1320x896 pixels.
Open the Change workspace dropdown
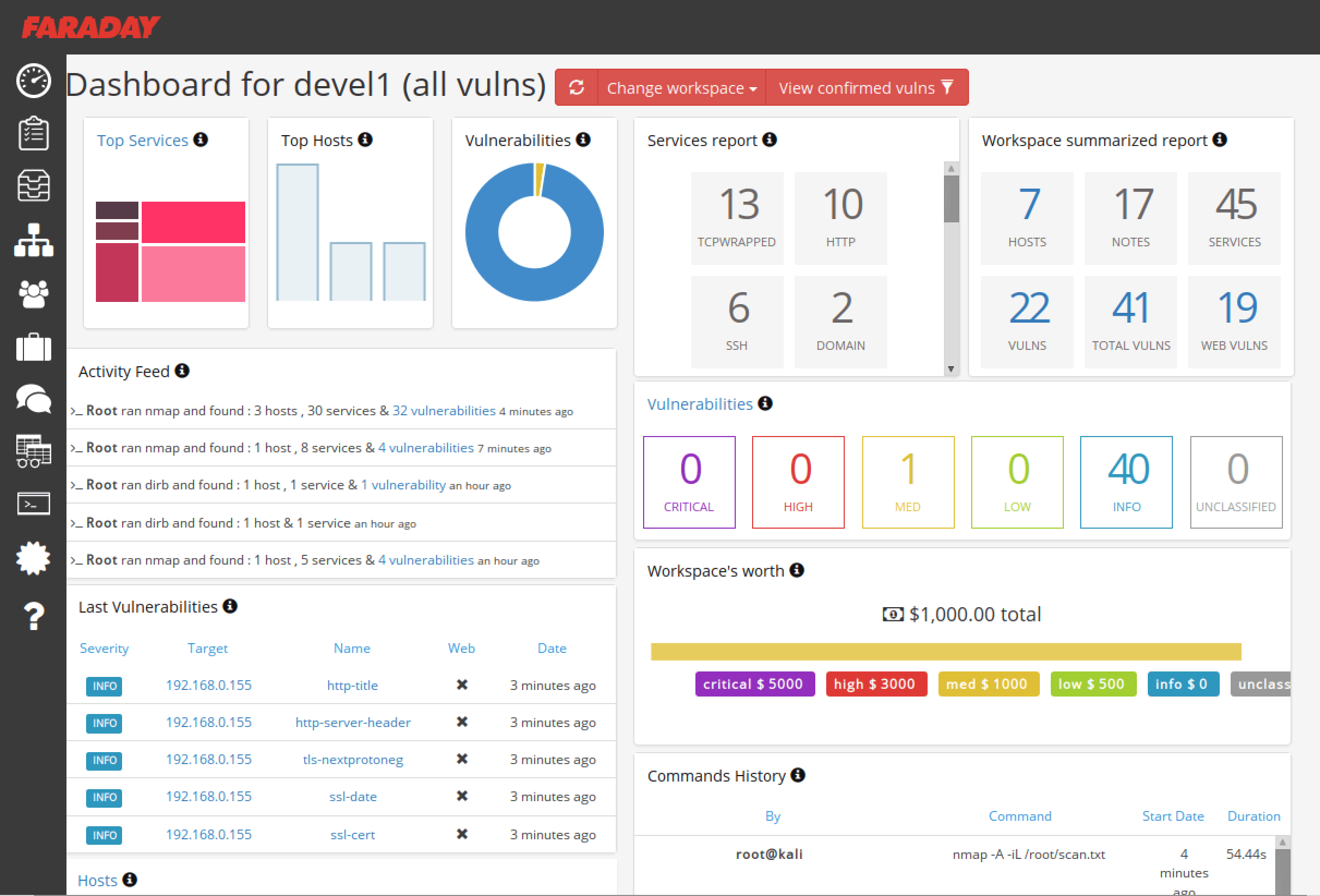[681, 88]
